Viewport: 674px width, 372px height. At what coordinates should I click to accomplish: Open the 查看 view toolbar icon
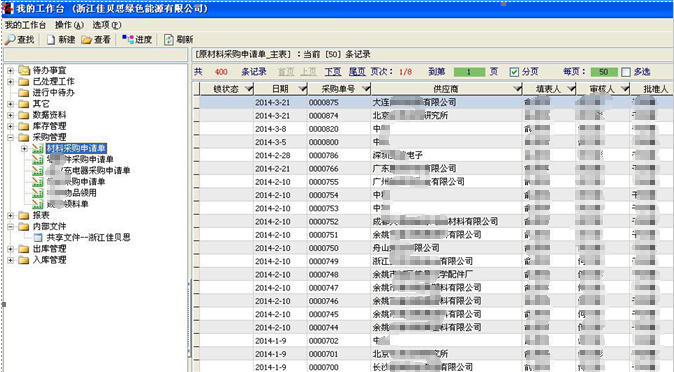87,40
